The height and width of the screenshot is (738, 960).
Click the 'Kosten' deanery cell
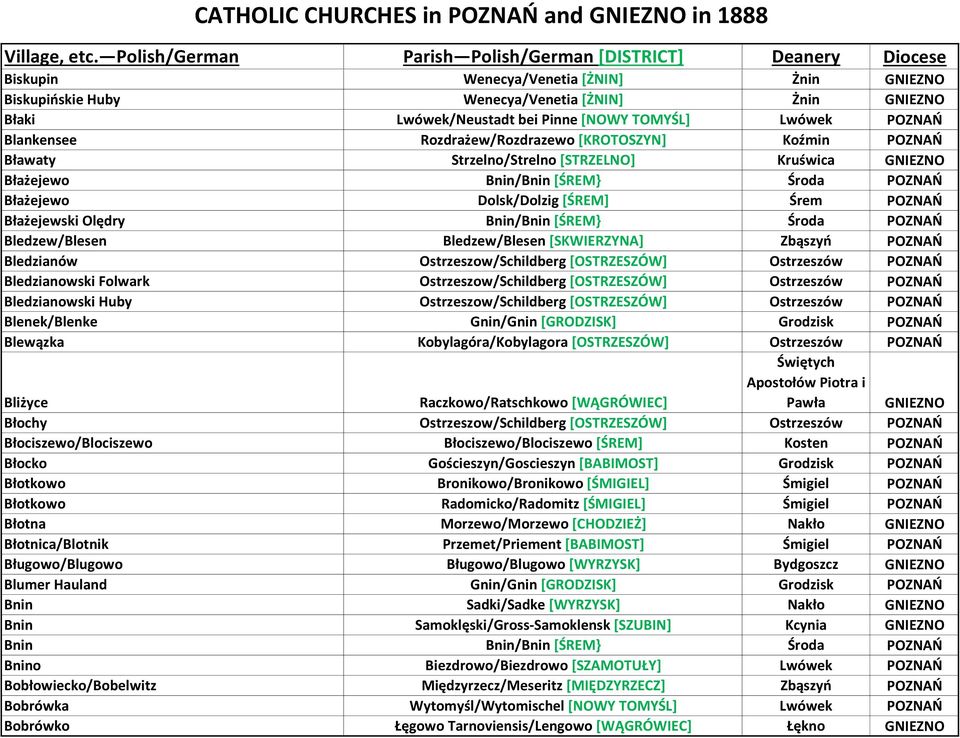[805, 443]
